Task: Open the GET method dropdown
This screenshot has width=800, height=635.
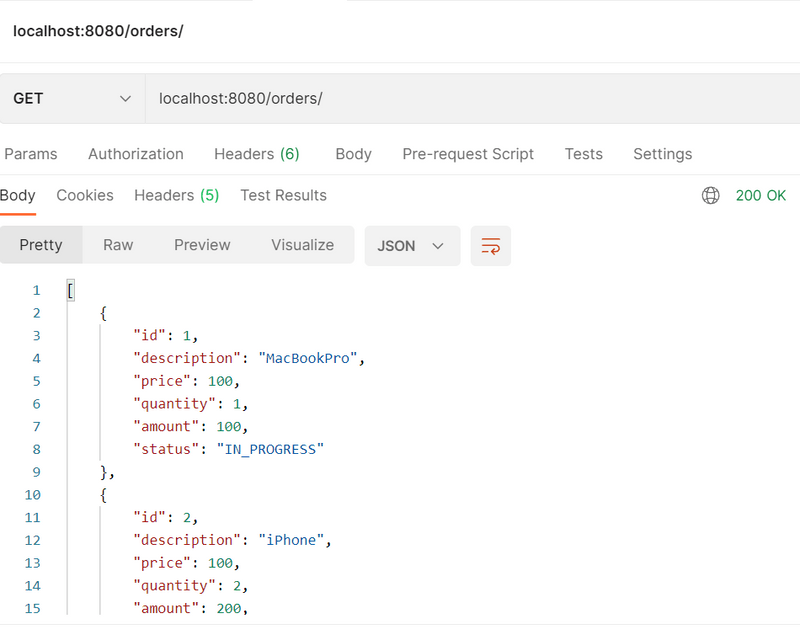Action: [72, 99]
